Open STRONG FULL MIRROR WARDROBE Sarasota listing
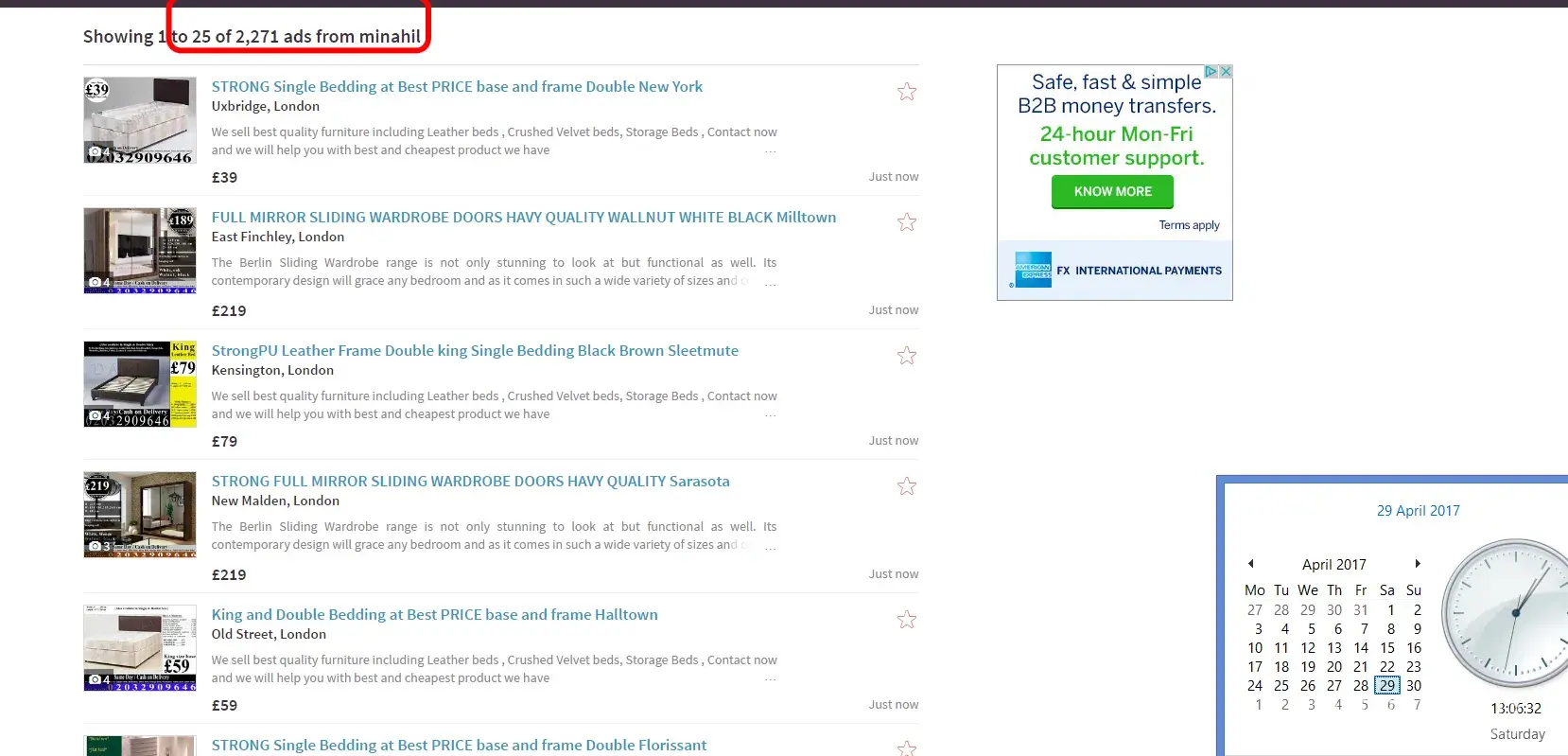 click(471, 481)
